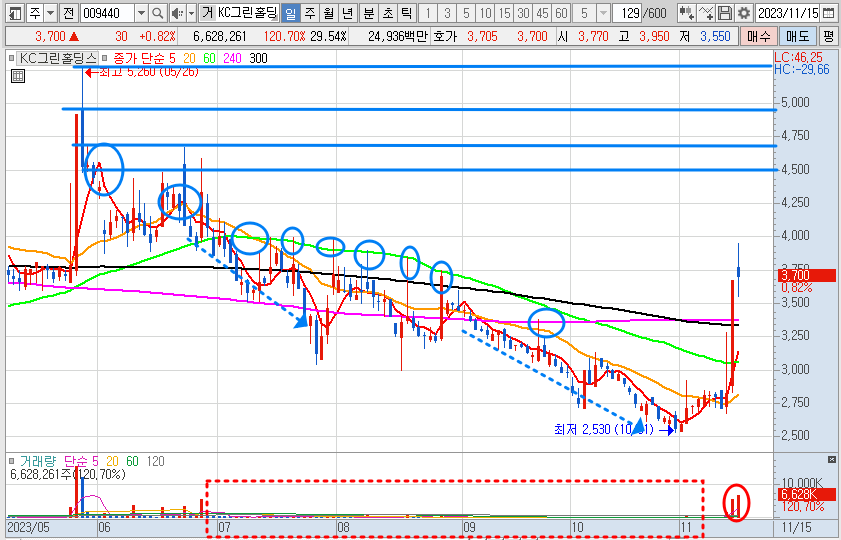
Task: Close the volume panel with its x button
Action: point(831,460)
